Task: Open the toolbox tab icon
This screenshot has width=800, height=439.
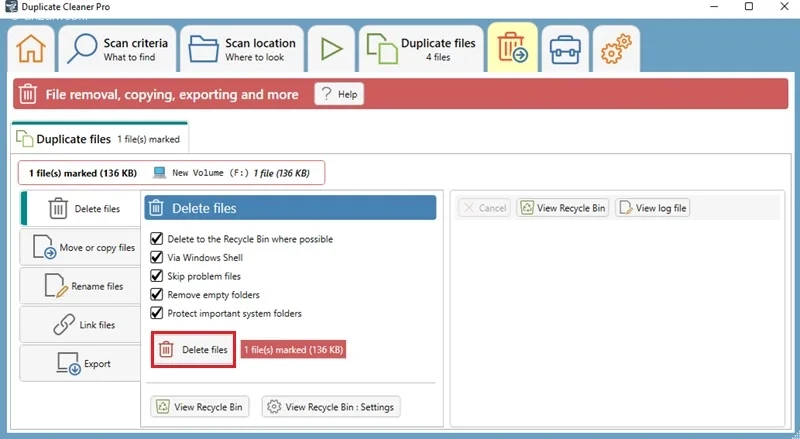Action: (x=565, y=49)
